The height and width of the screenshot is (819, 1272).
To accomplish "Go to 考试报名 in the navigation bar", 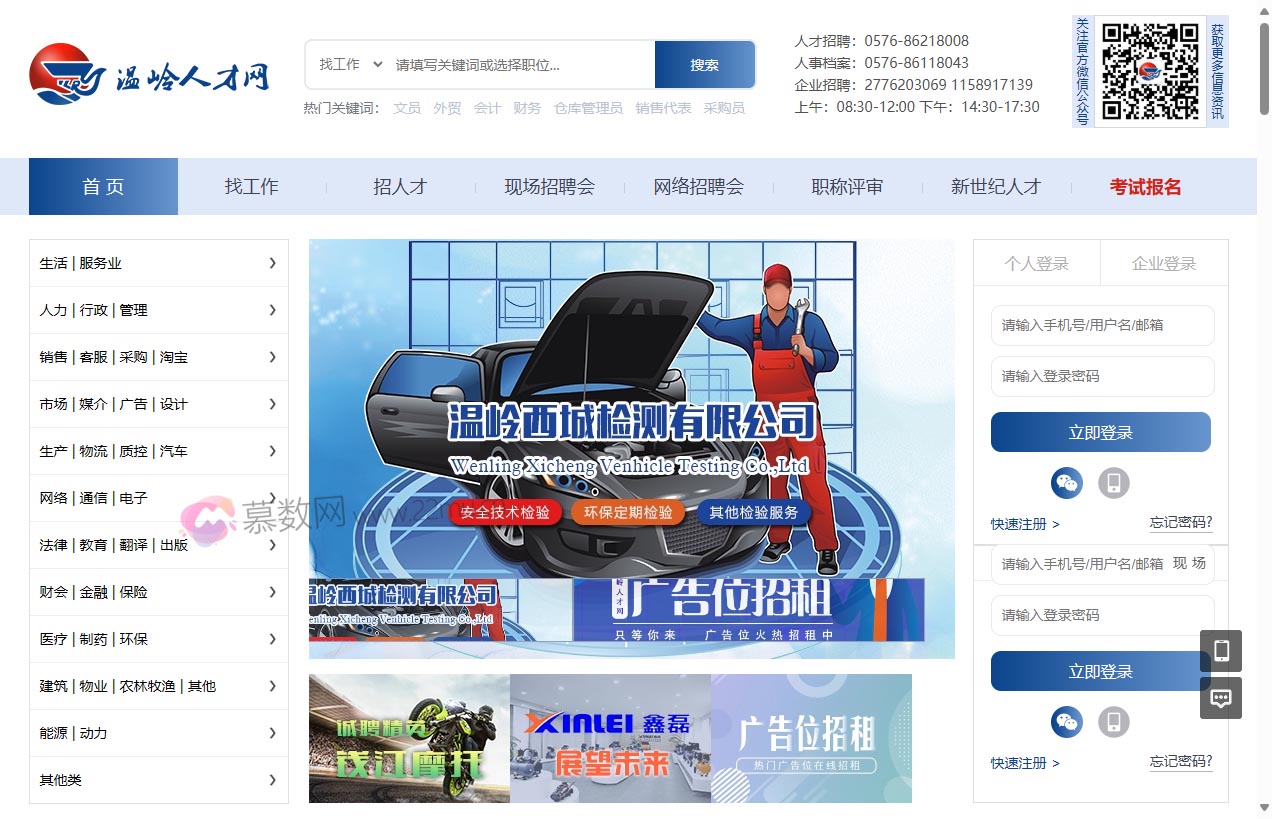I will (x=1145, y=187).
